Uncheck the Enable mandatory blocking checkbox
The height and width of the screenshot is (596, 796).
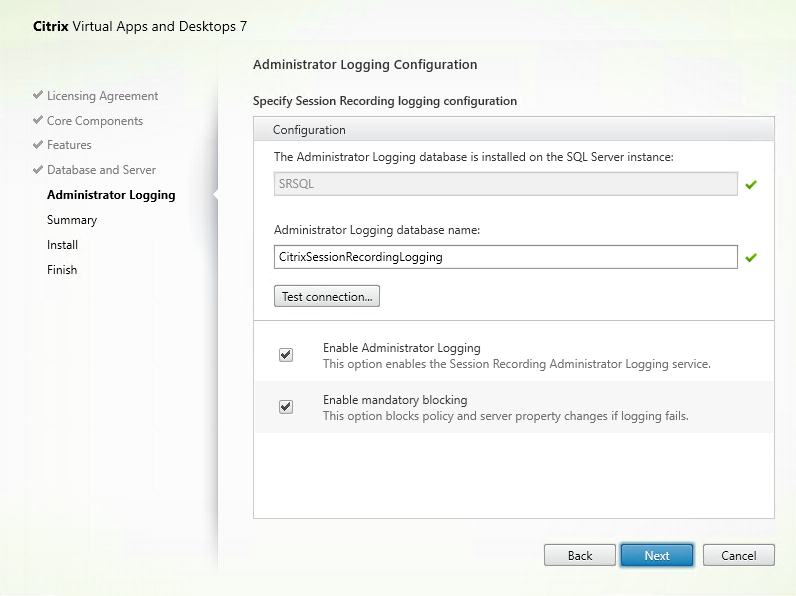(286, 407)
